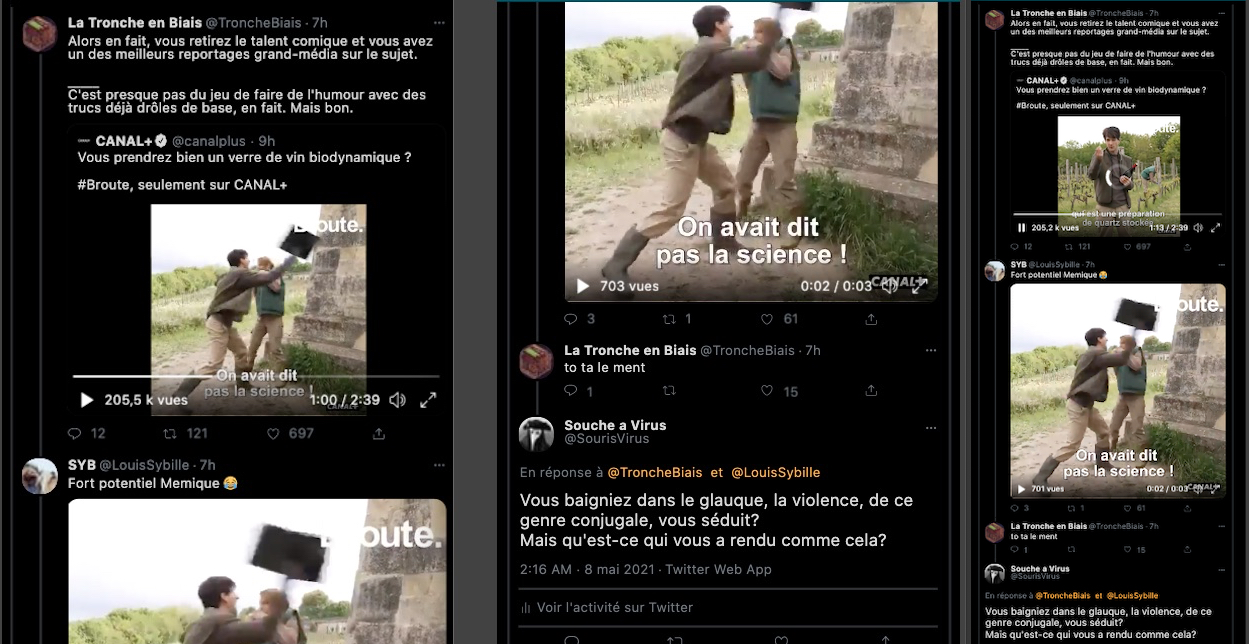
Task: Share the La Tronche en Biais tweet with 697 likes
Action: tap(379, 434)
